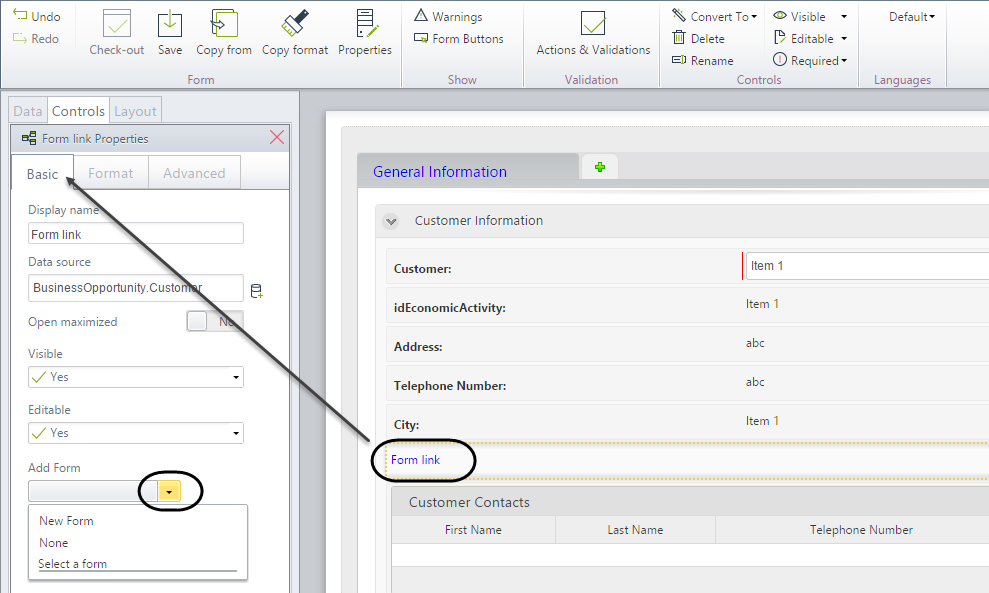Save the form with Save icon
Screen dimensions: 989x593
[x=170, y=24]
